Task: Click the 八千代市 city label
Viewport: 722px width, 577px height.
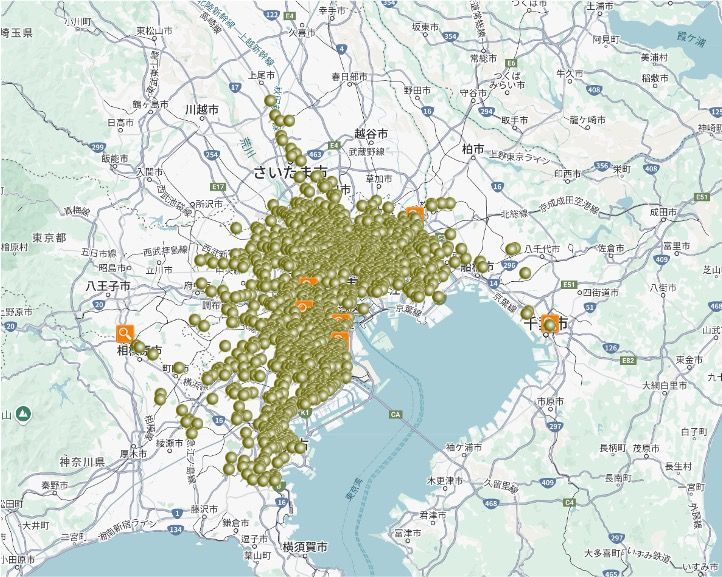Action: pos(542,249)
